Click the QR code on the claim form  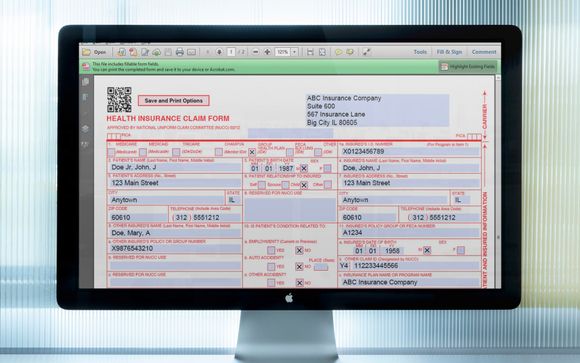(x=119, y=100)
